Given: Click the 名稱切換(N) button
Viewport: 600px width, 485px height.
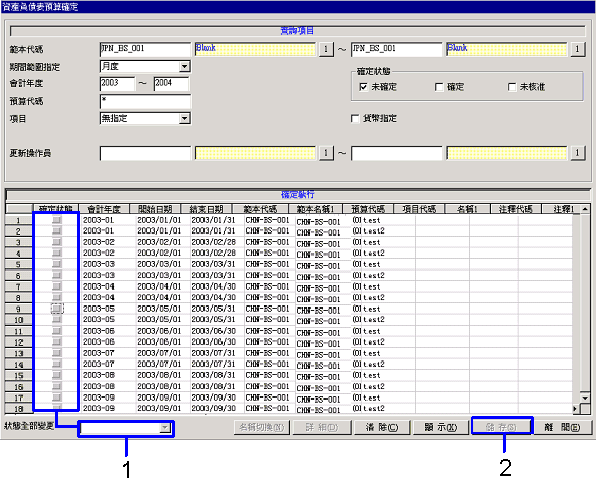Looking at the screenshot, I should pos(261,427).
